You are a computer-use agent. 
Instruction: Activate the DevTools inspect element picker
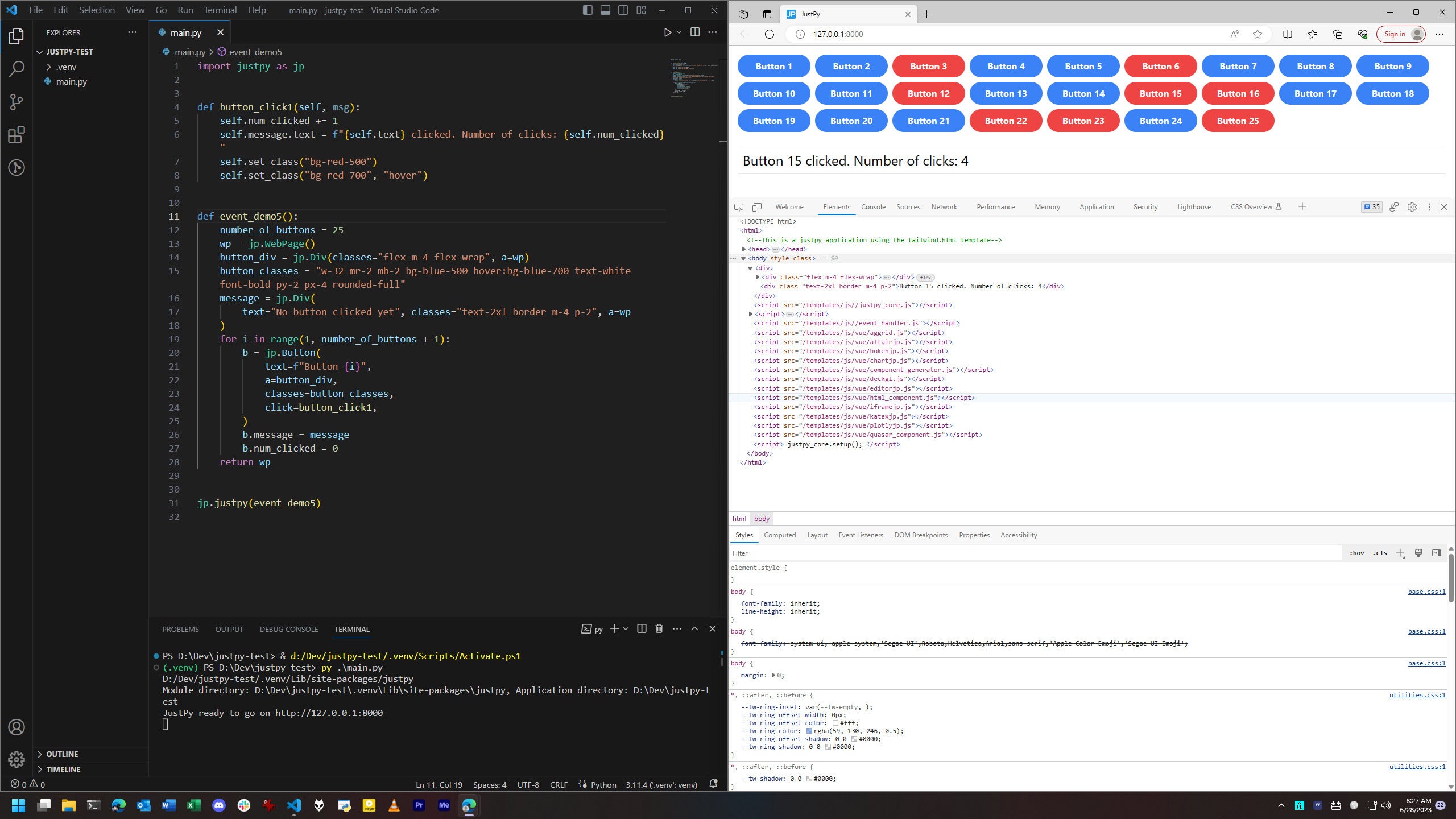pyautogui.click(x=738, y=207)
